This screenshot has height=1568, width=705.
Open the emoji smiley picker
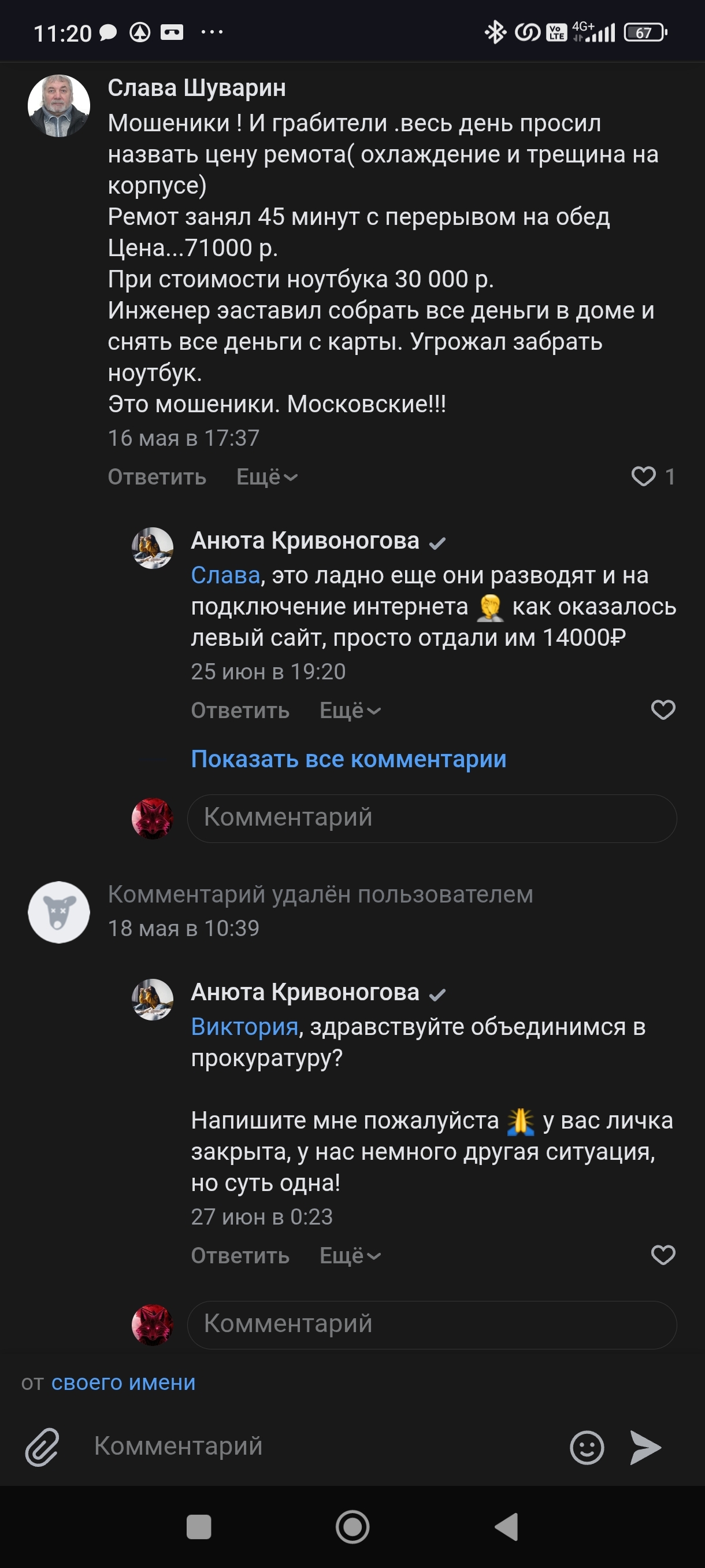pos(587,1447)
